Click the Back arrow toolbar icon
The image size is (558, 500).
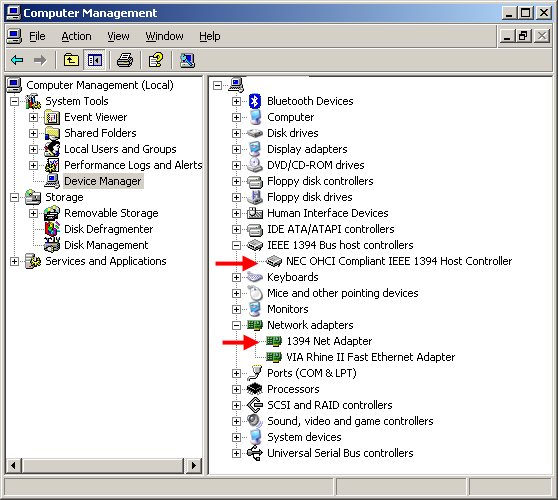(17, 60)
